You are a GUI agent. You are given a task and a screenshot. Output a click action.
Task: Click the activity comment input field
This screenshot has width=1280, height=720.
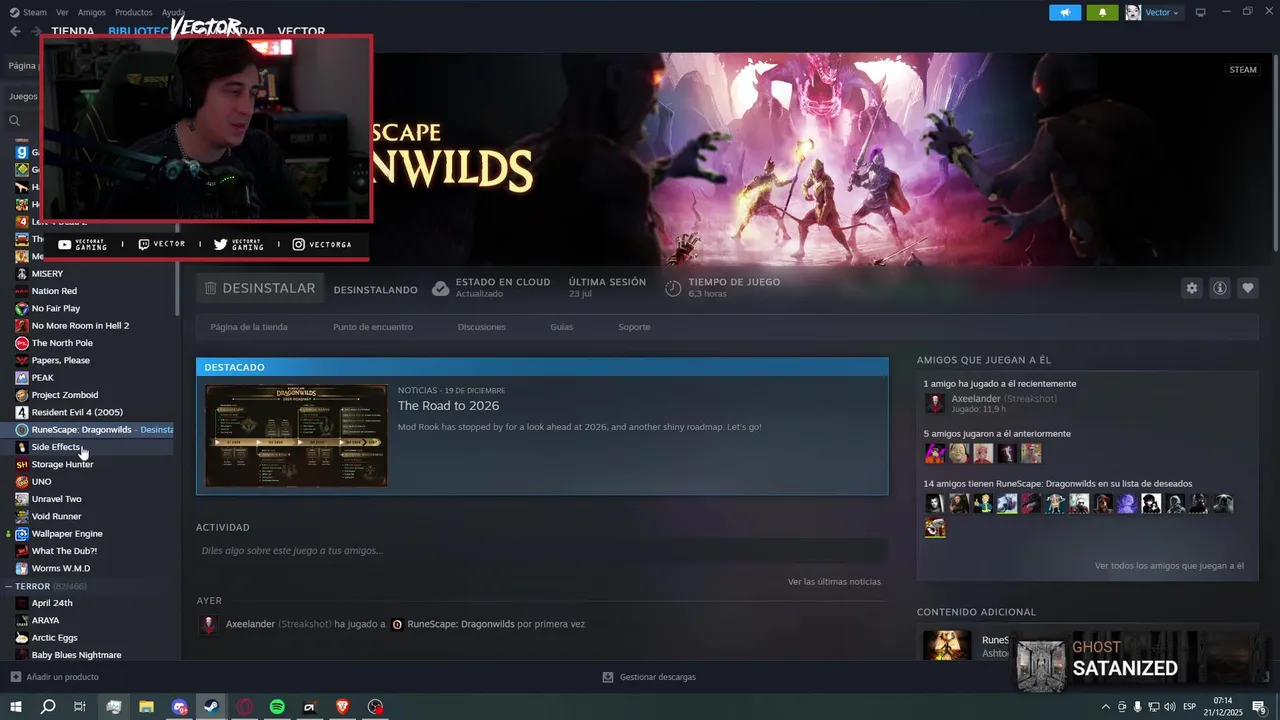point(542,551)
